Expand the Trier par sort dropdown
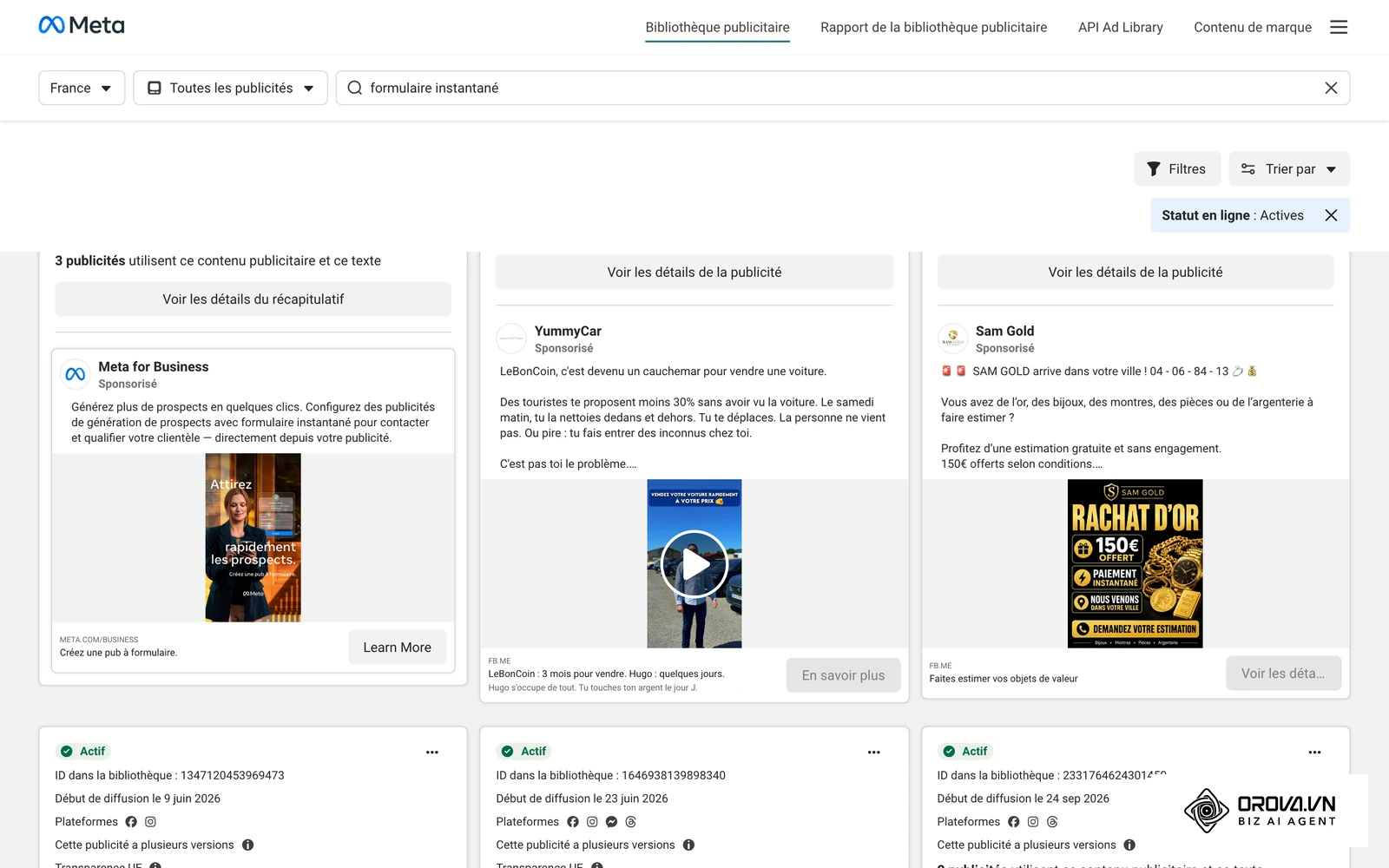Viewport: 1389px width, 868px height. [1289, 169]
